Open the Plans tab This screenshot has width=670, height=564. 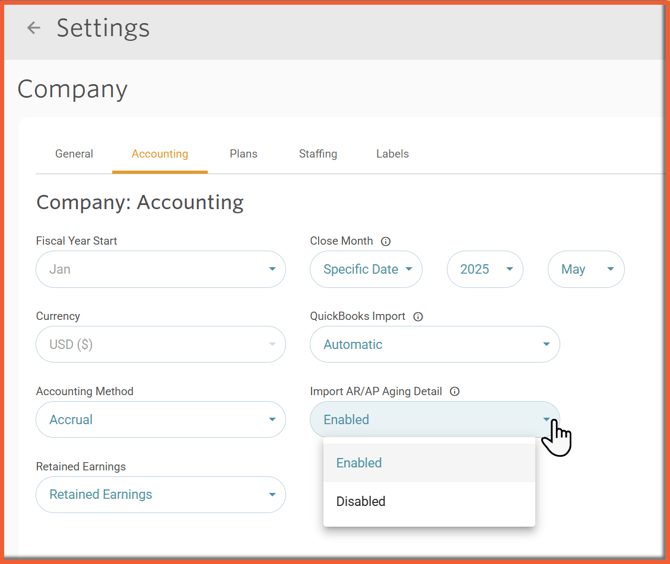point(243,154)
